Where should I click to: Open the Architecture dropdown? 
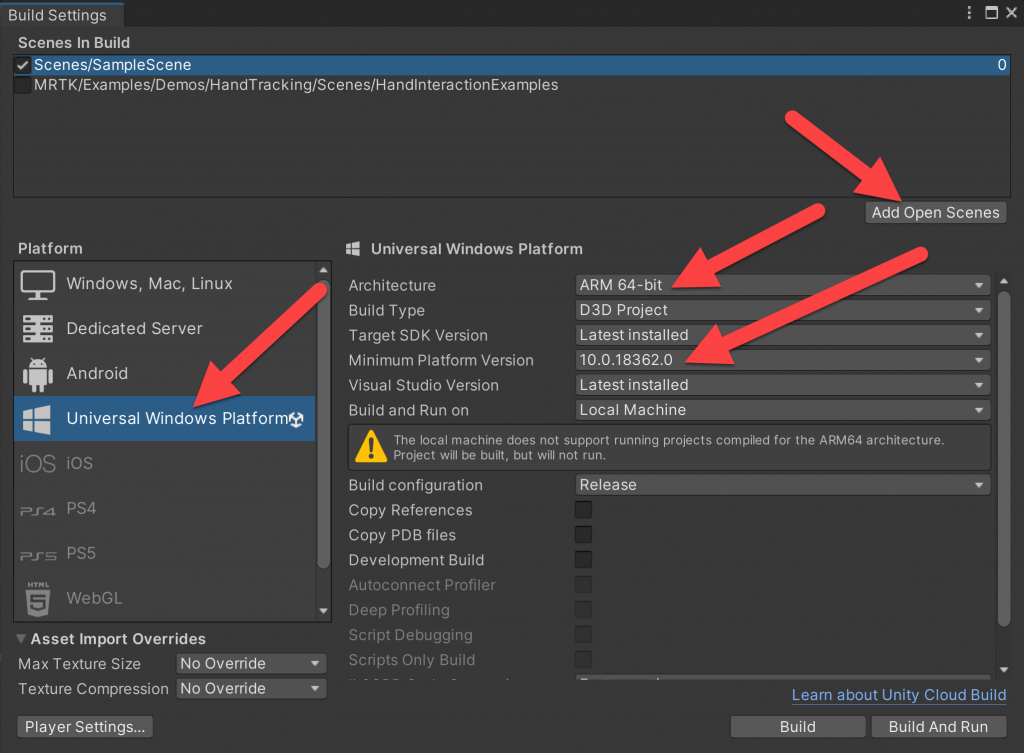782,285
